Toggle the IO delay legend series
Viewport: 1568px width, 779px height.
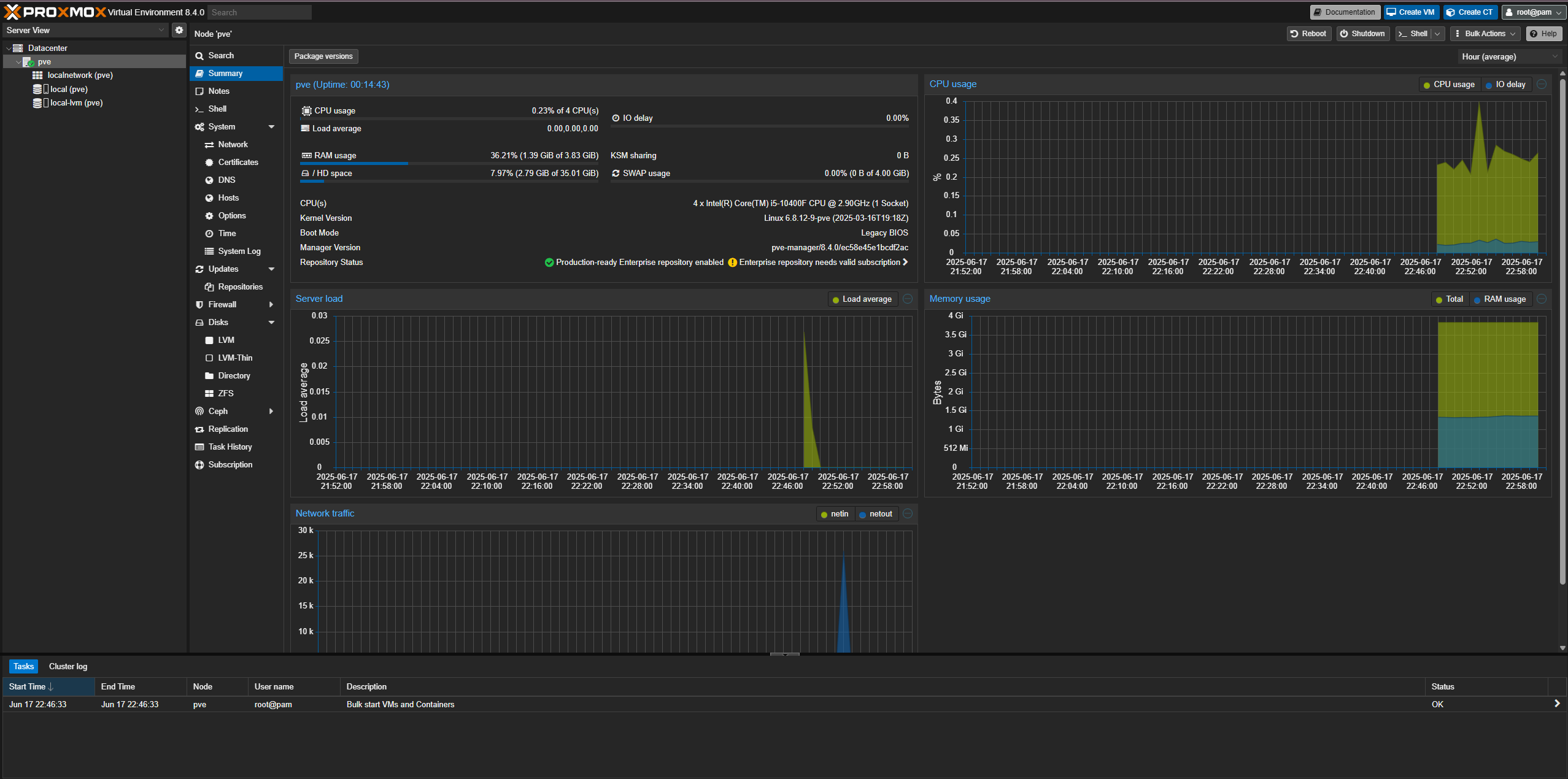coord(1505,85)
